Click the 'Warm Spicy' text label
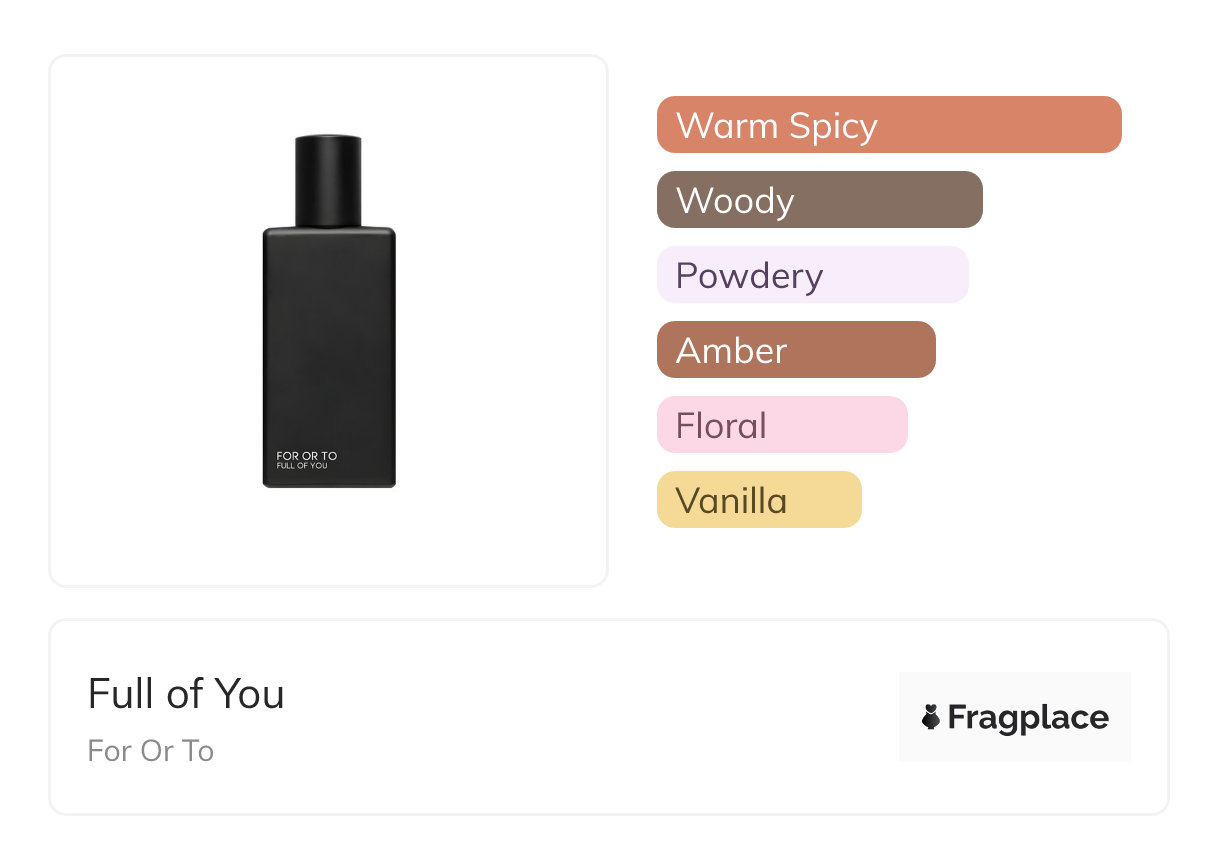The height and width of the screenshot is (864, 1218). click(777, 126)
